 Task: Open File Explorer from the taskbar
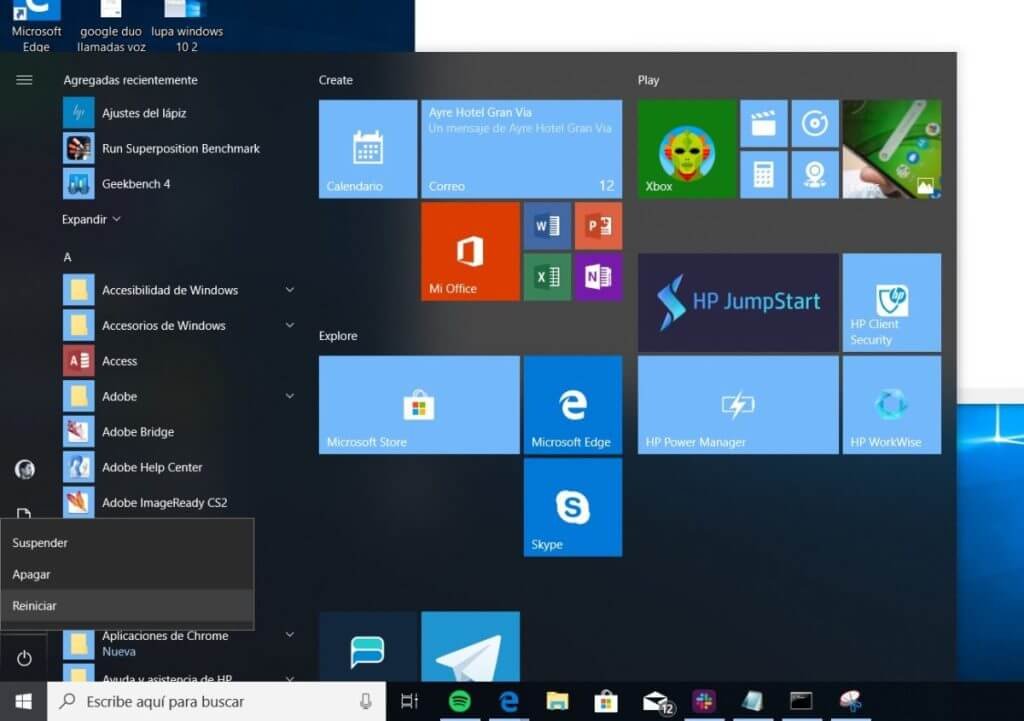(557, 701)
